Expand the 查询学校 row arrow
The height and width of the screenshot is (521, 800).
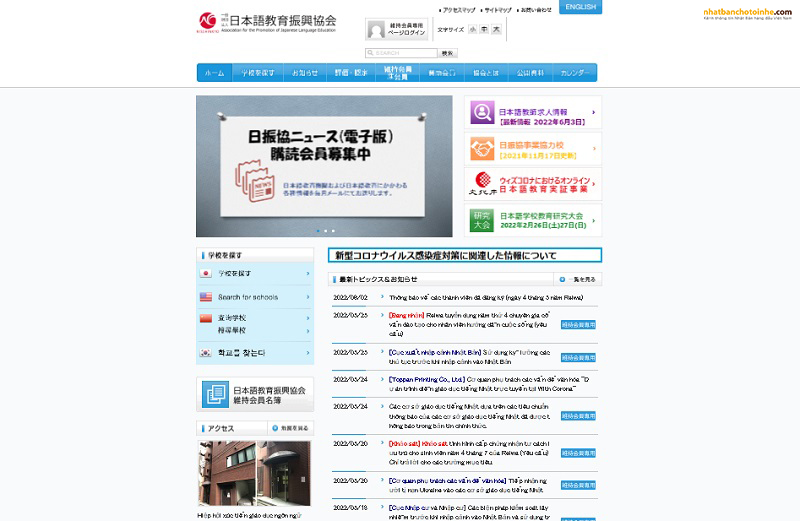(x=308, y=318)
